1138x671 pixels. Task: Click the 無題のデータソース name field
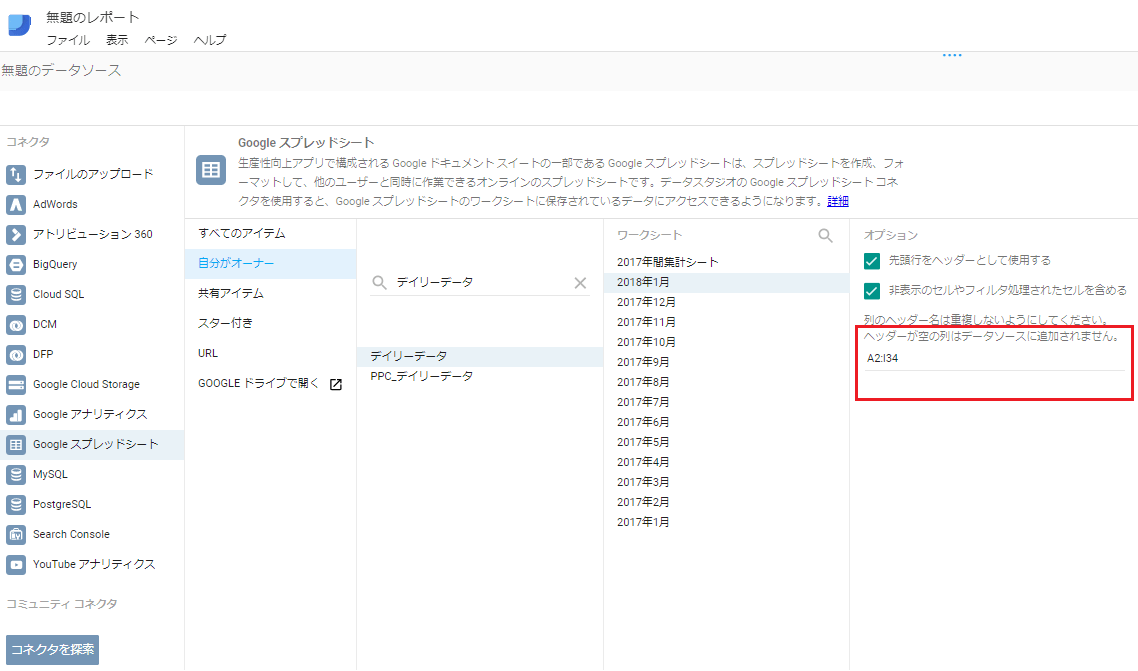click(x=62, y=70)
